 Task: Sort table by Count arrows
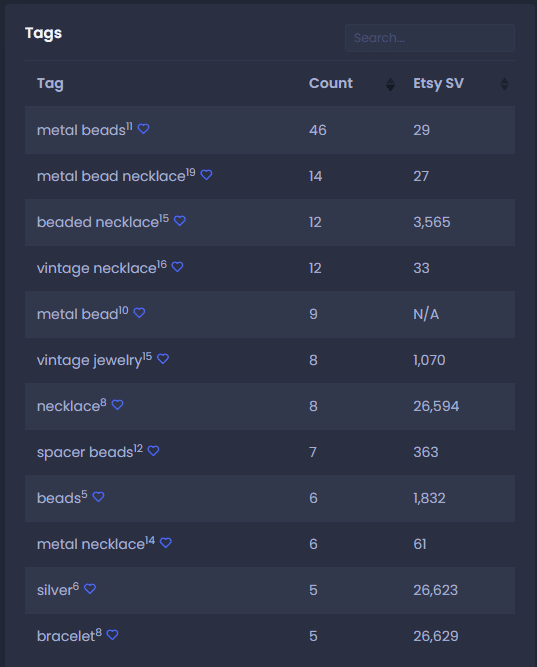[x=390, y=84]
